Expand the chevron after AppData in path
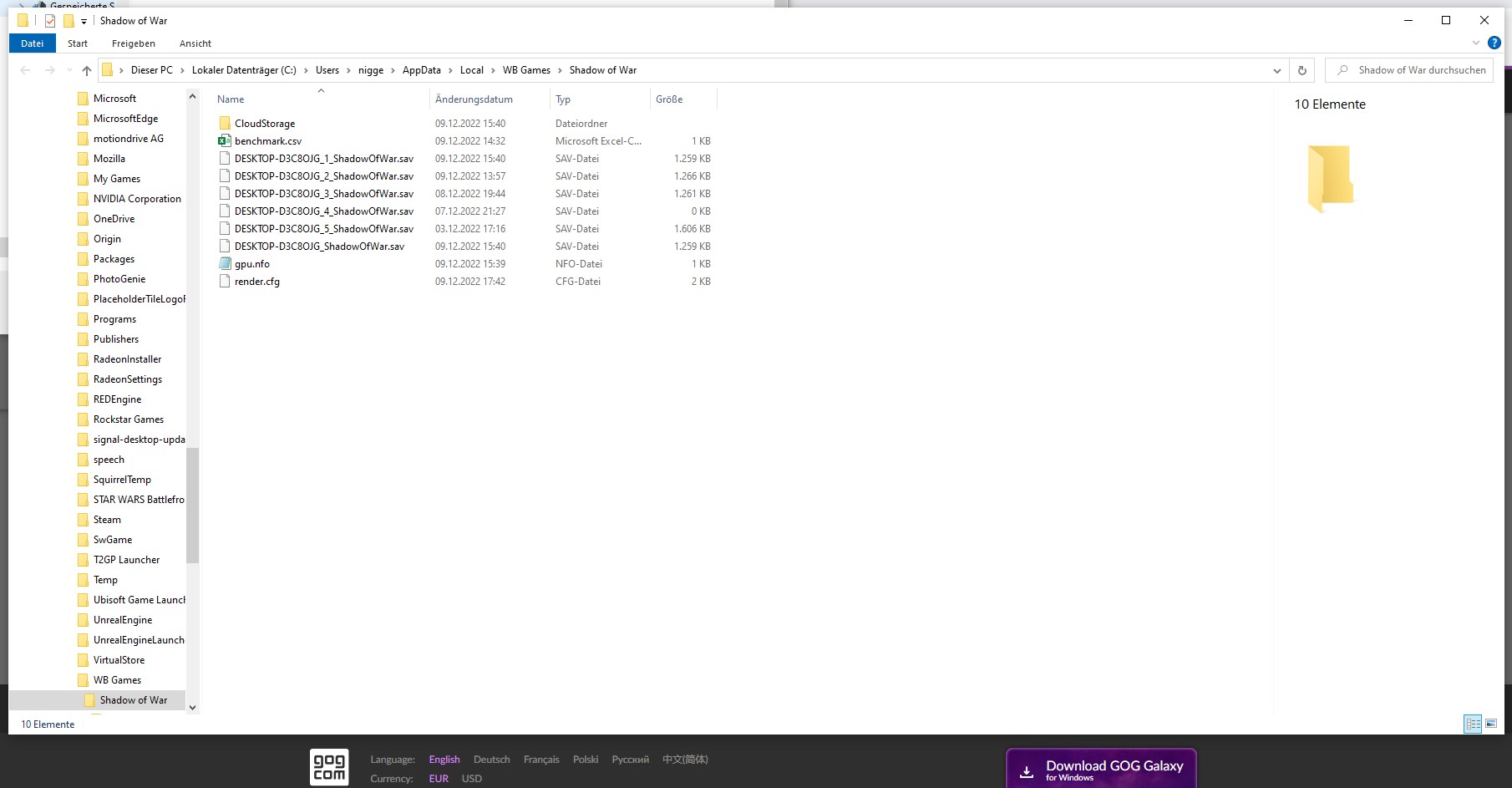 450,70
